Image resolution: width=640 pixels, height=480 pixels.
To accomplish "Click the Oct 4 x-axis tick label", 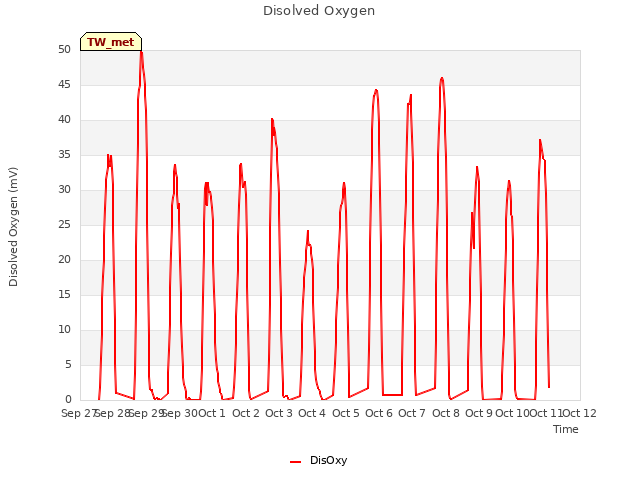I will tap(312, 413).
